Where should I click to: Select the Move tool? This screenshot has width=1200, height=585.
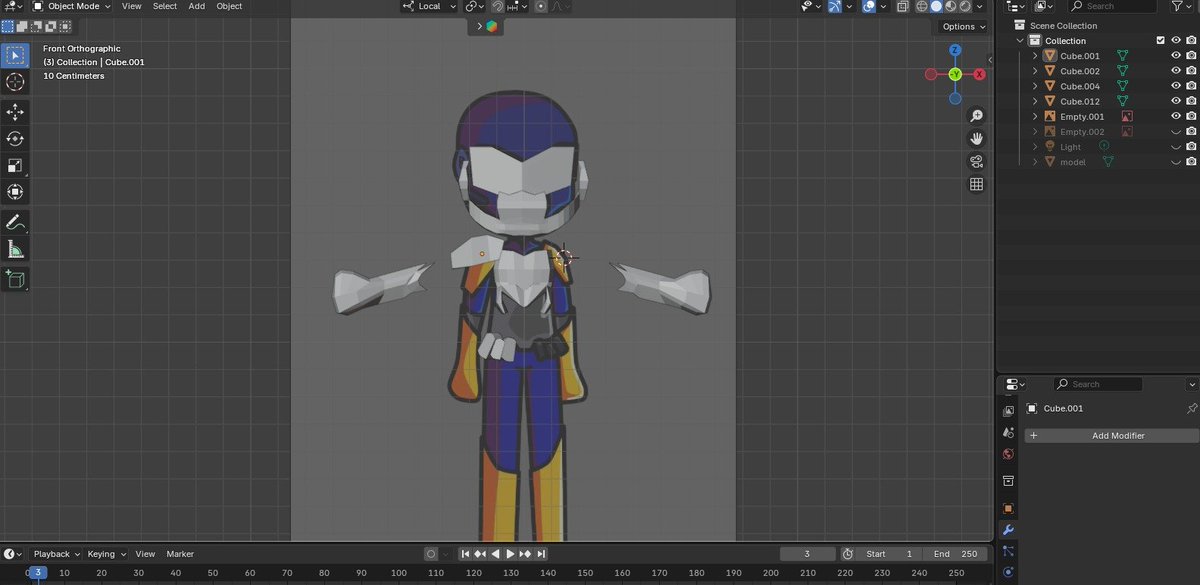pos(15,112)
